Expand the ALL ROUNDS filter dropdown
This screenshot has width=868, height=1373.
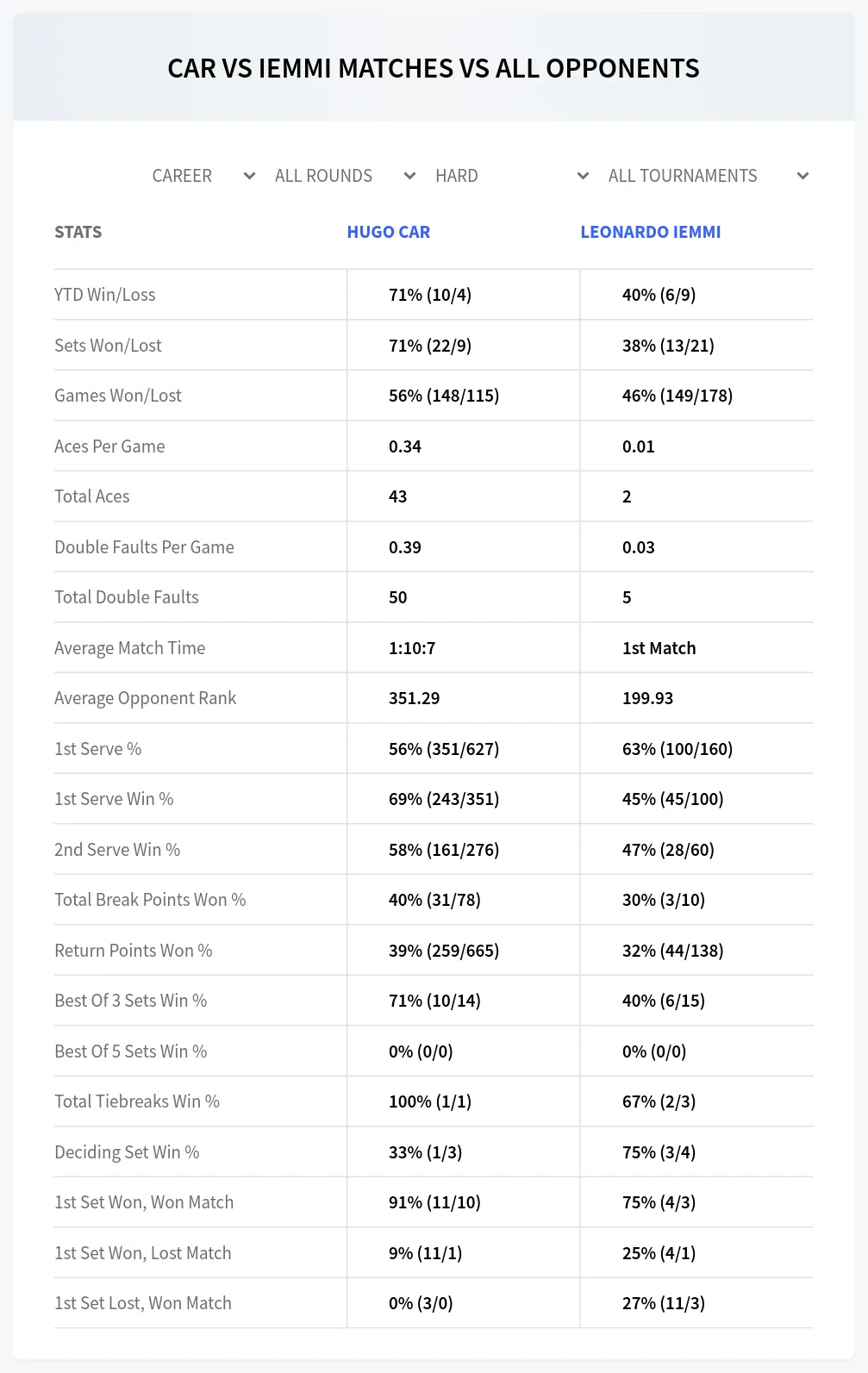[345, 176]
